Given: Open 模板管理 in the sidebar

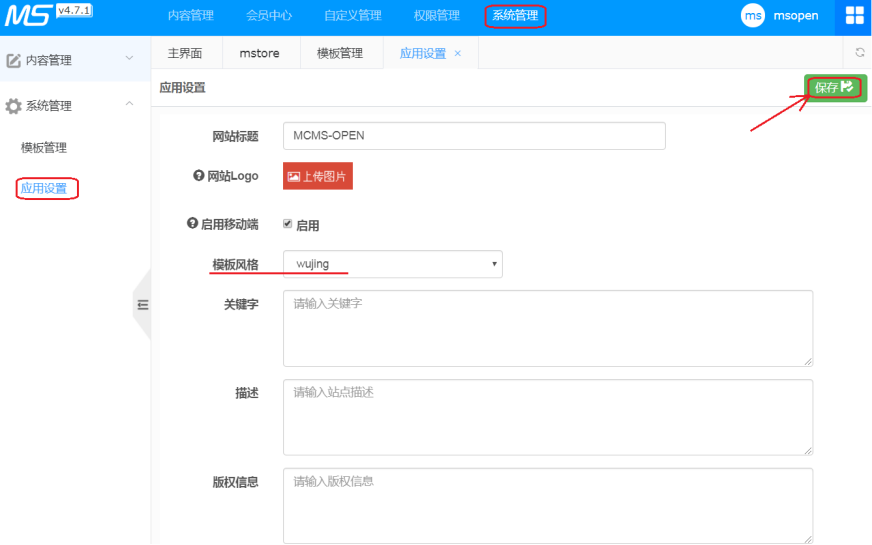Looking at the screenshot, I should point(44,147).
